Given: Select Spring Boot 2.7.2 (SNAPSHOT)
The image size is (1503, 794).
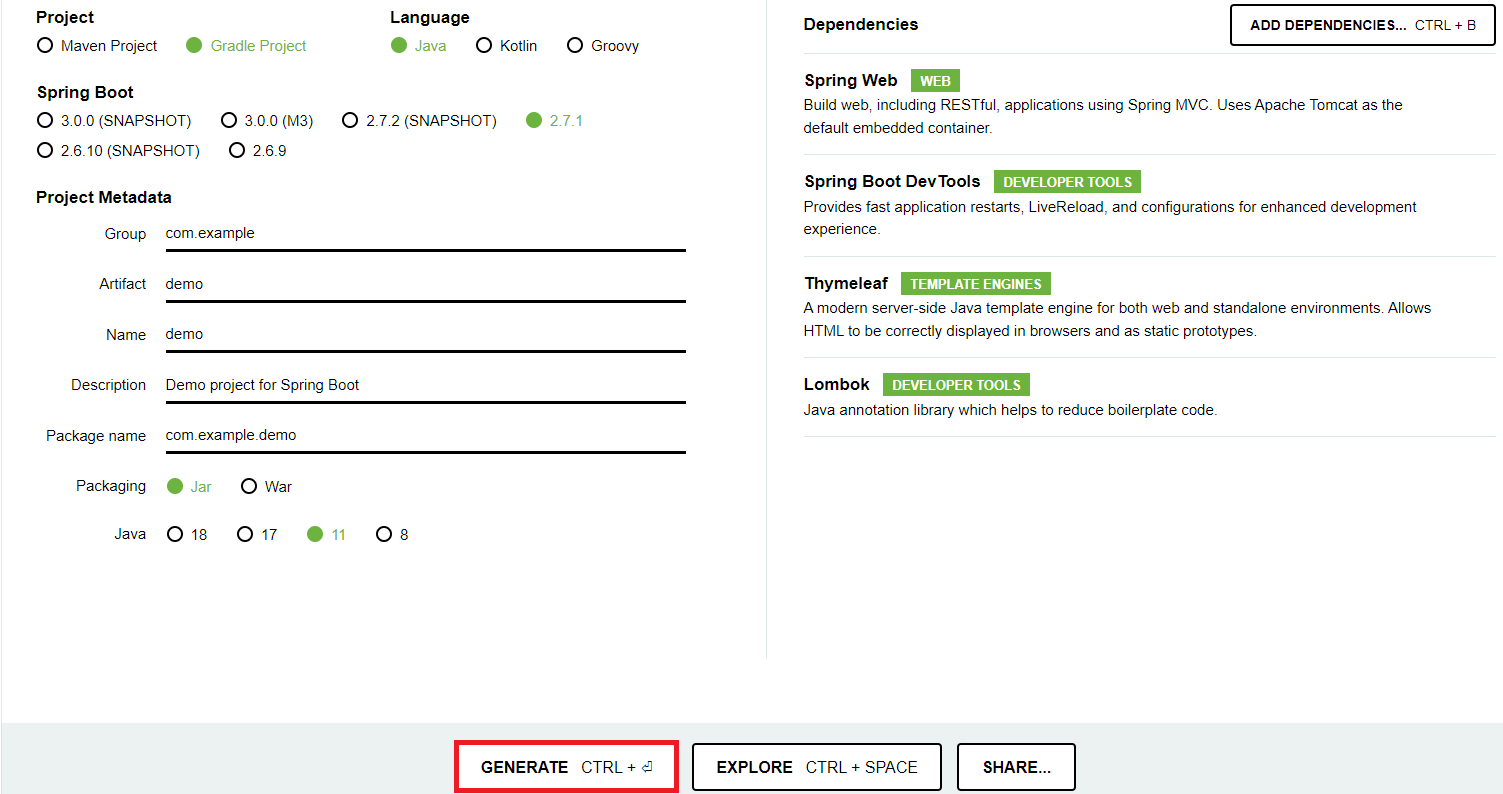Looking at the screenshot, I should tap(350, 121).
